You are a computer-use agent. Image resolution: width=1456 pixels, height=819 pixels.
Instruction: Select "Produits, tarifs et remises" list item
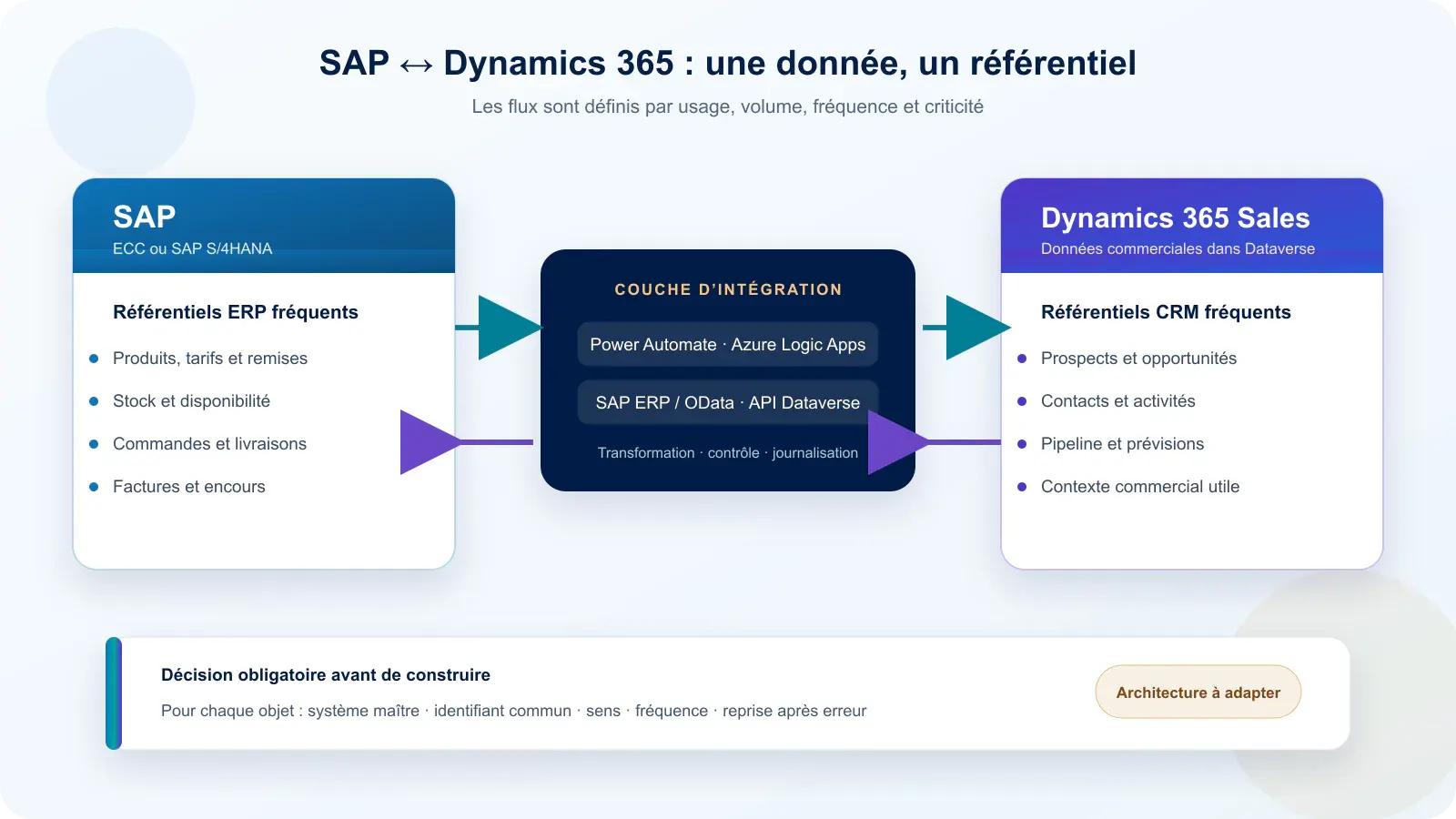[210, 359]
